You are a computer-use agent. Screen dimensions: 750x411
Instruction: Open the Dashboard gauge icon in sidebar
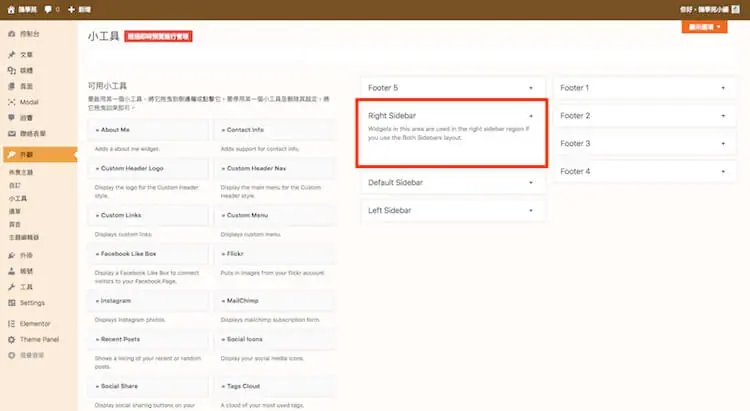coord(12,34)
